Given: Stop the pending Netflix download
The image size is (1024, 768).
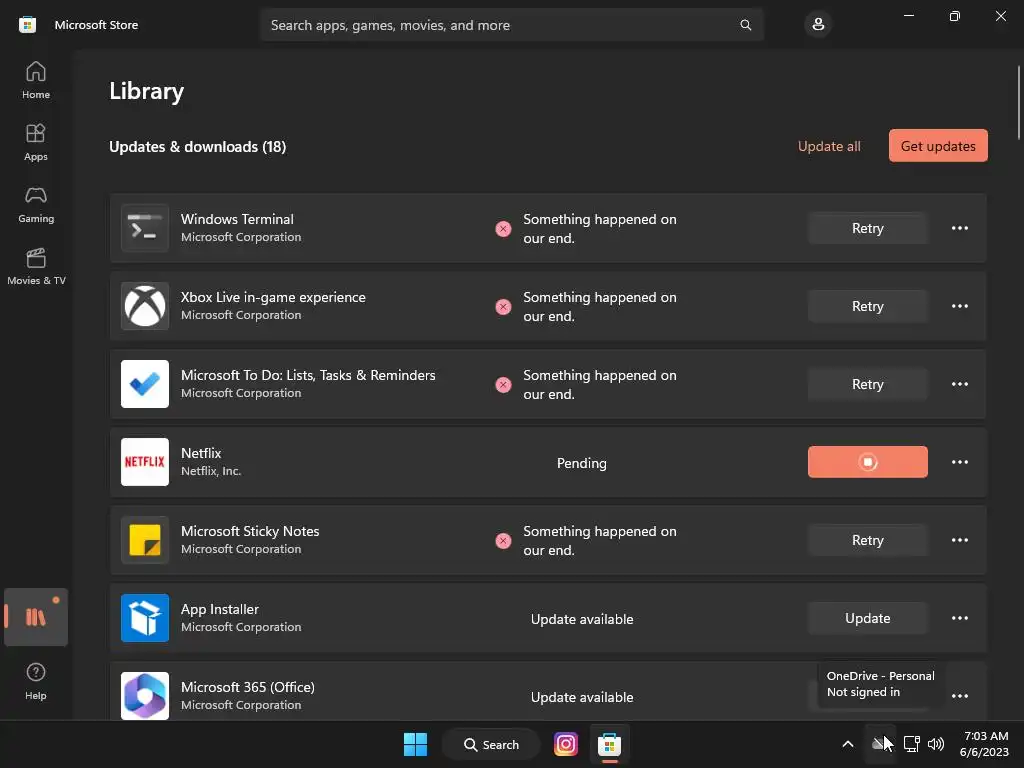Looking at the screenshot, I should pos(867,462).
